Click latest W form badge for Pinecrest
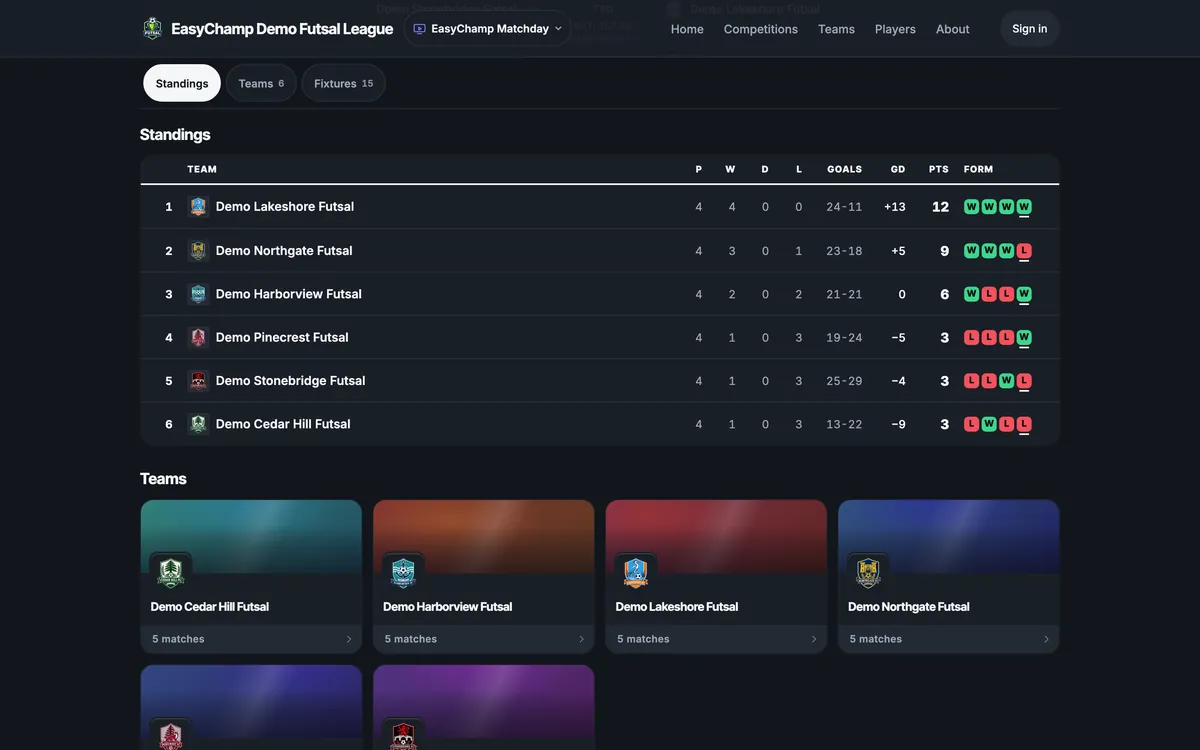Screen dimensions: 1200x750 click(x=1024, y=337)
